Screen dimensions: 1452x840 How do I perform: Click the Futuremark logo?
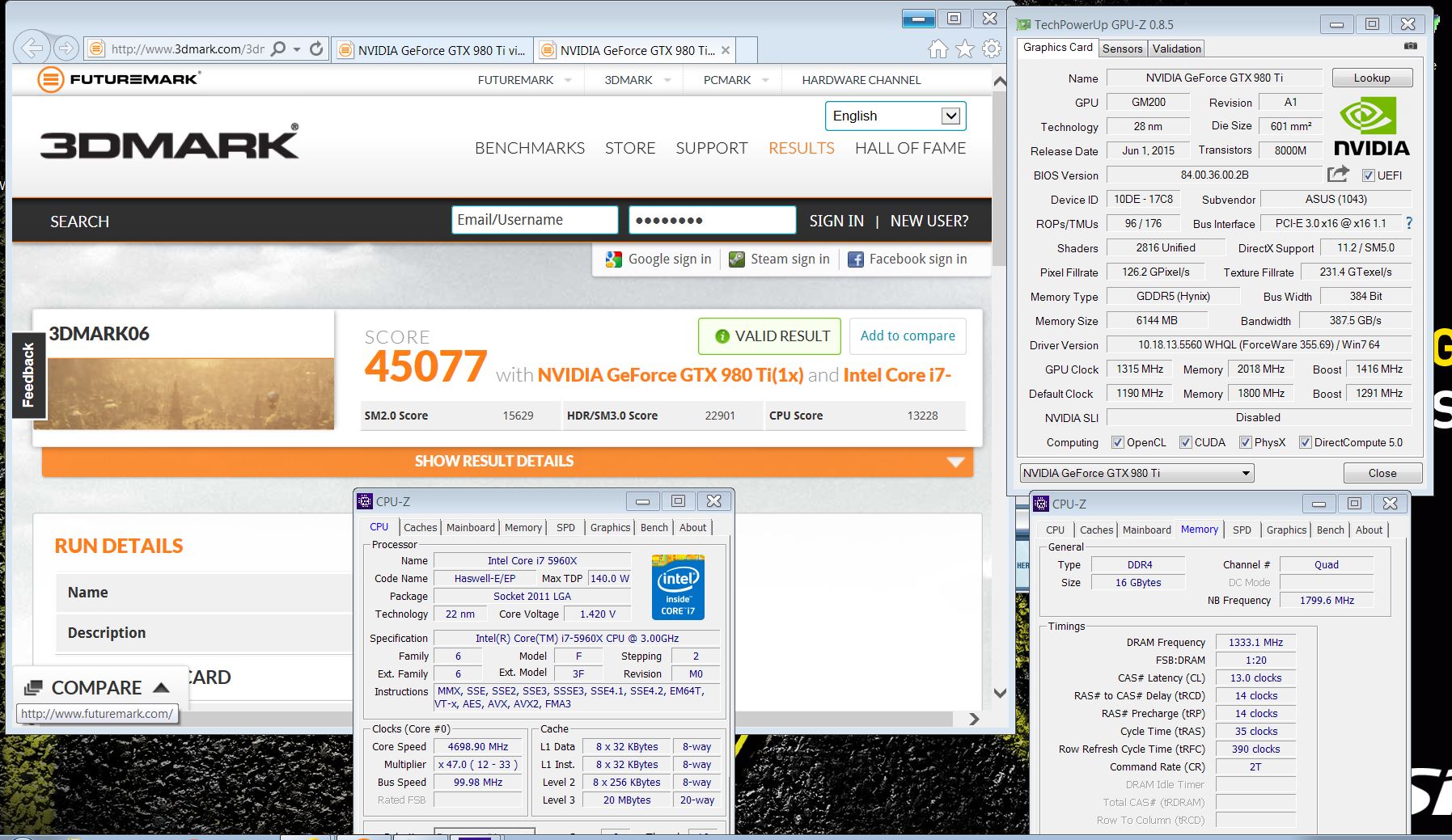119,79
